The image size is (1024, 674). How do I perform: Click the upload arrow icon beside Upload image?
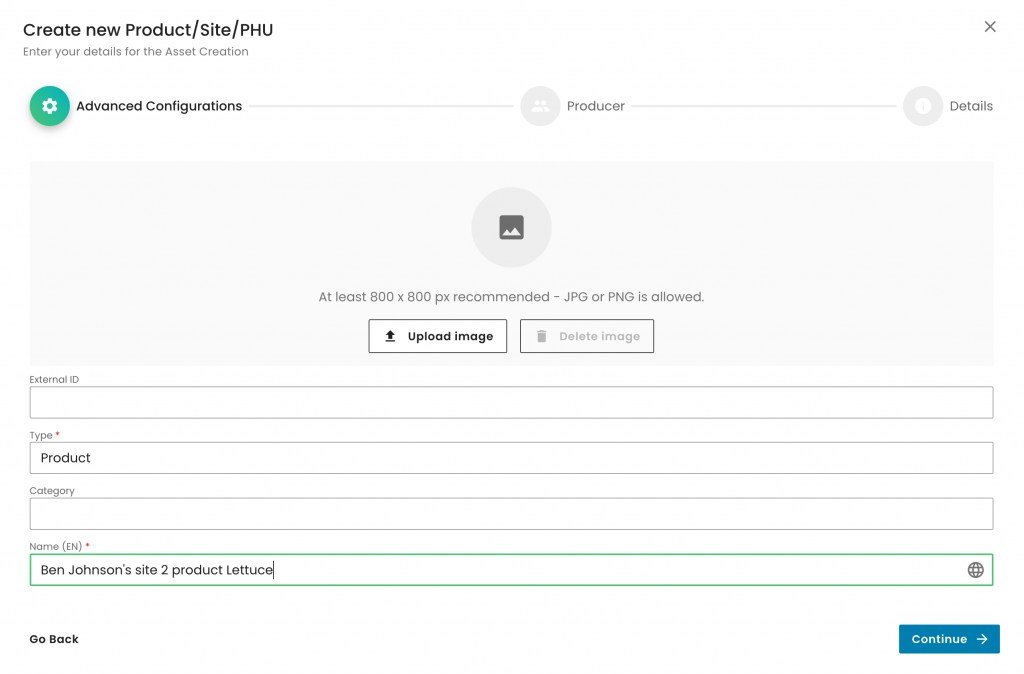click(391, 337)
